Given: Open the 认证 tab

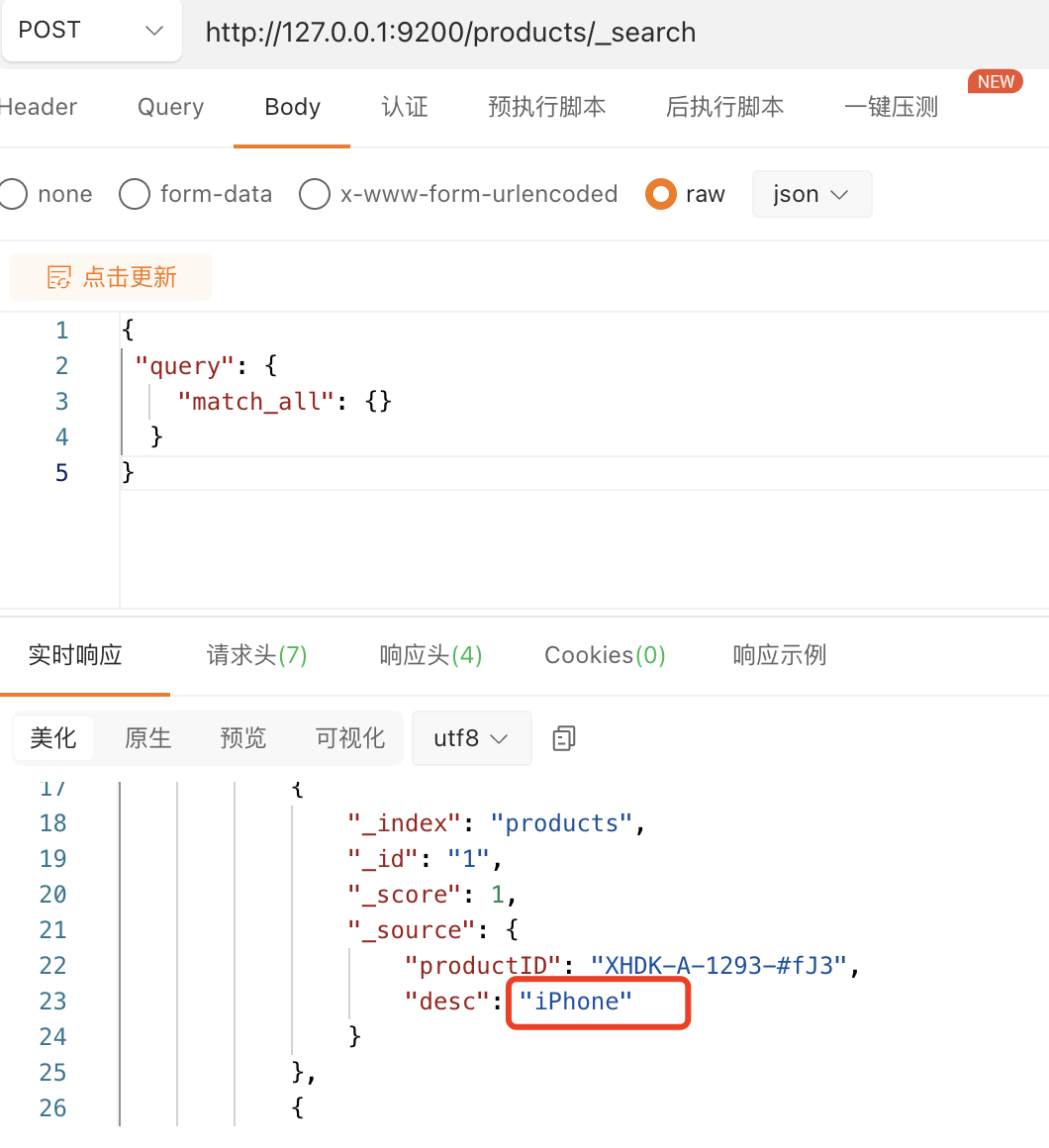Looking at the screenshot, I should point(405,107).
